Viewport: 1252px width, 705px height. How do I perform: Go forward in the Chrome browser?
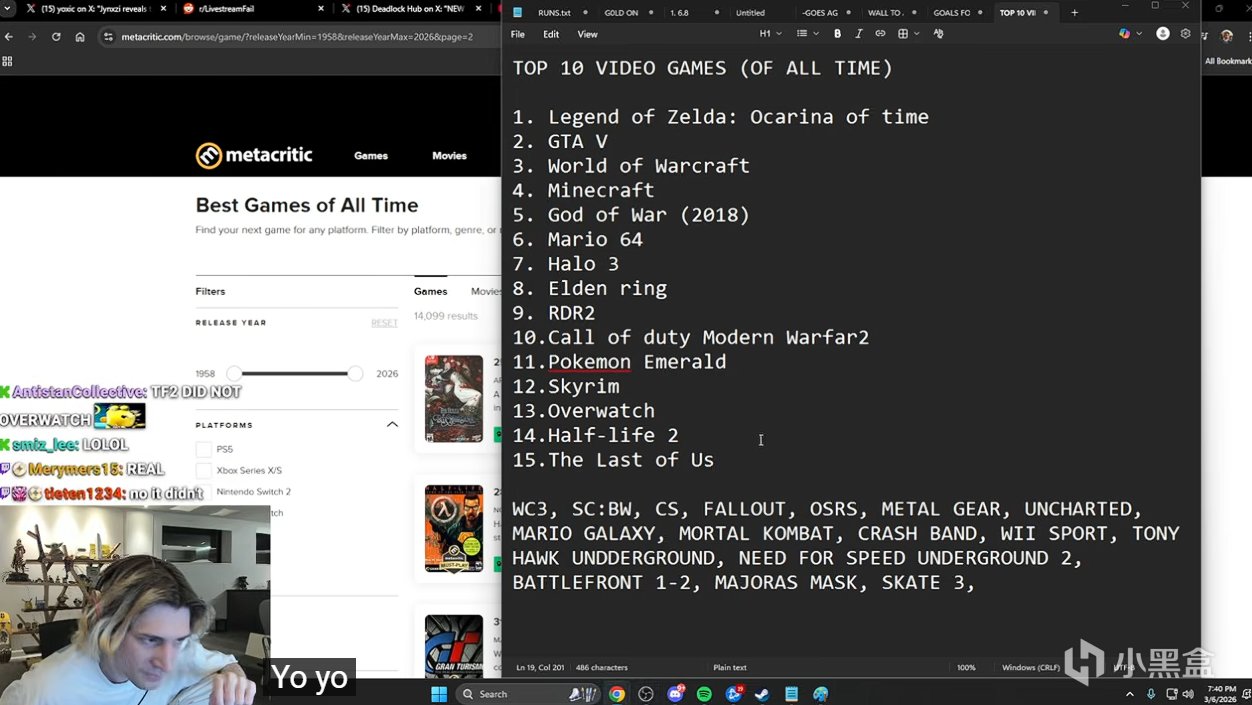pyautogui.click(x=32, y=37)
